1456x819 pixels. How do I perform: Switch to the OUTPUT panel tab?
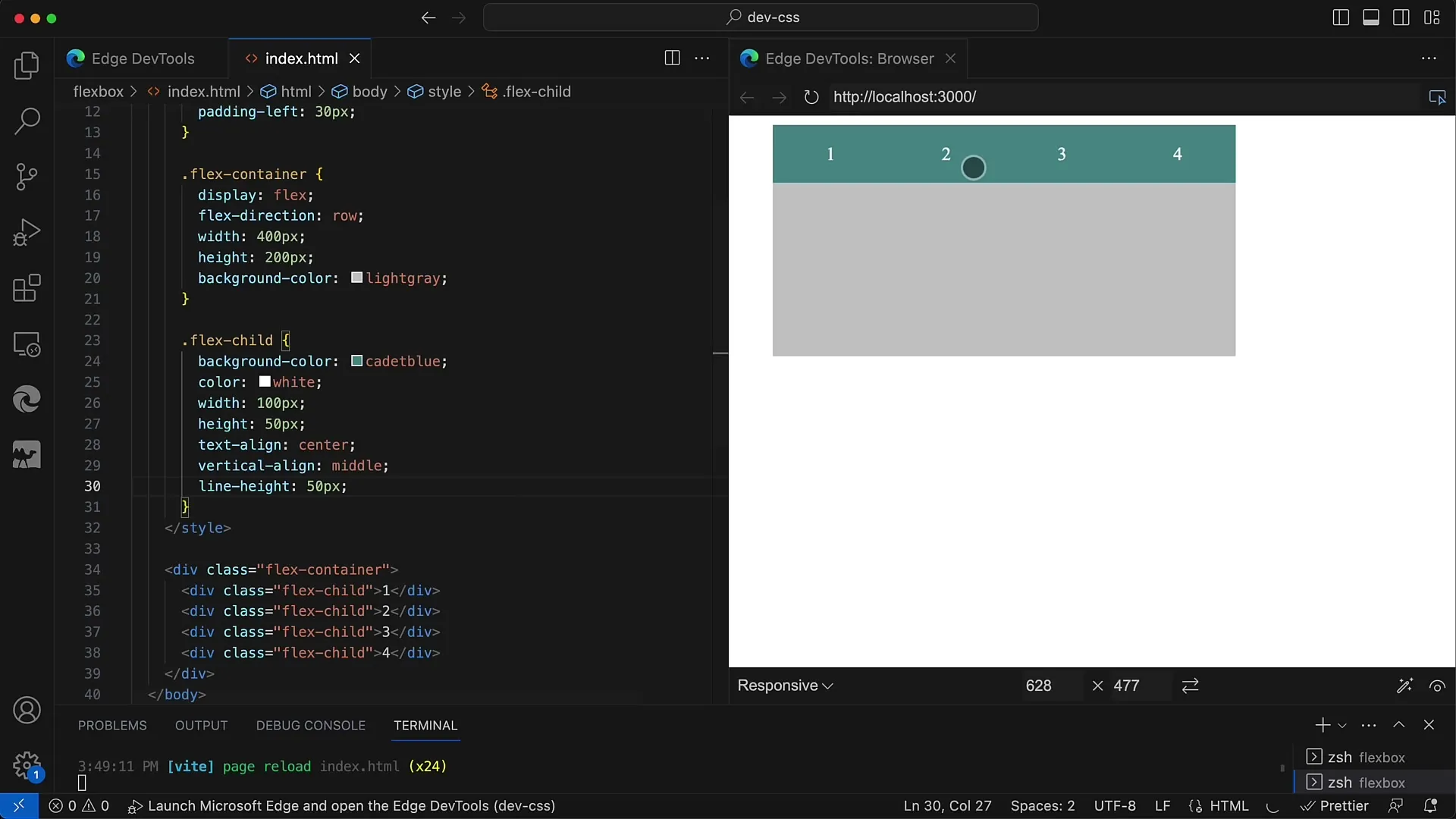[x=201, y=726]
